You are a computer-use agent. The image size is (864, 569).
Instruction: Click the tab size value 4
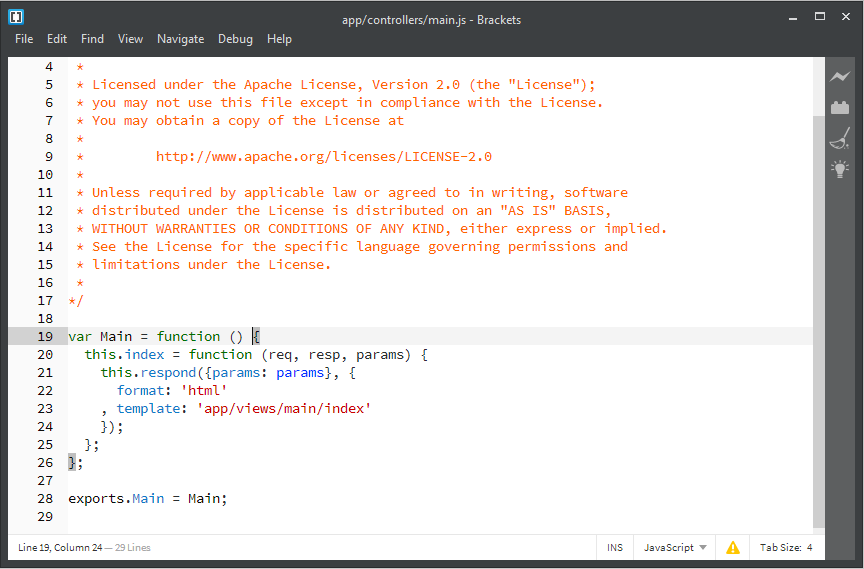(x=809, y=548)
